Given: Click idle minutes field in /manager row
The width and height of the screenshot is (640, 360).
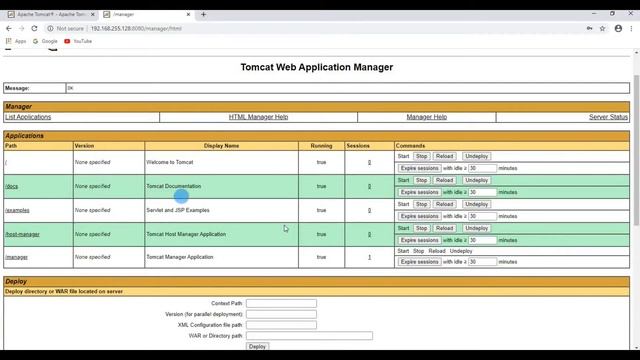Looking at the screenshot, I should 482,262.
